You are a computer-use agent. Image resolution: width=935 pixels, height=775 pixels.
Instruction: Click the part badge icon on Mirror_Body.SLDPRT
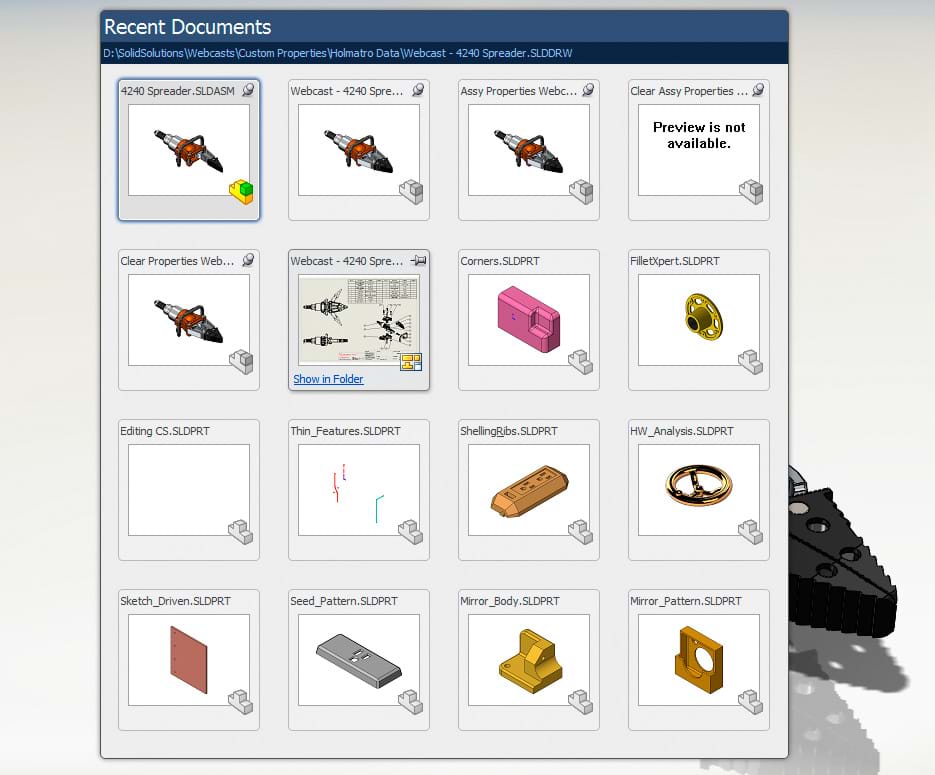580,703
